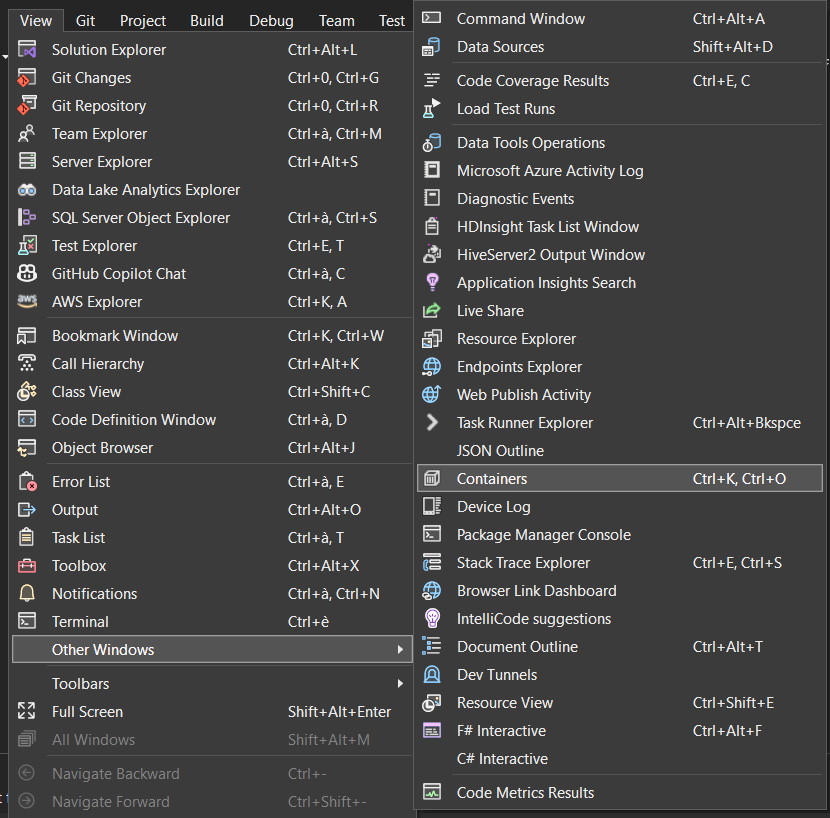830x818 pixels.
Task: Click the GitHub Copilot Chat icon
Action: pyautogui.click(x=27, y=274)
